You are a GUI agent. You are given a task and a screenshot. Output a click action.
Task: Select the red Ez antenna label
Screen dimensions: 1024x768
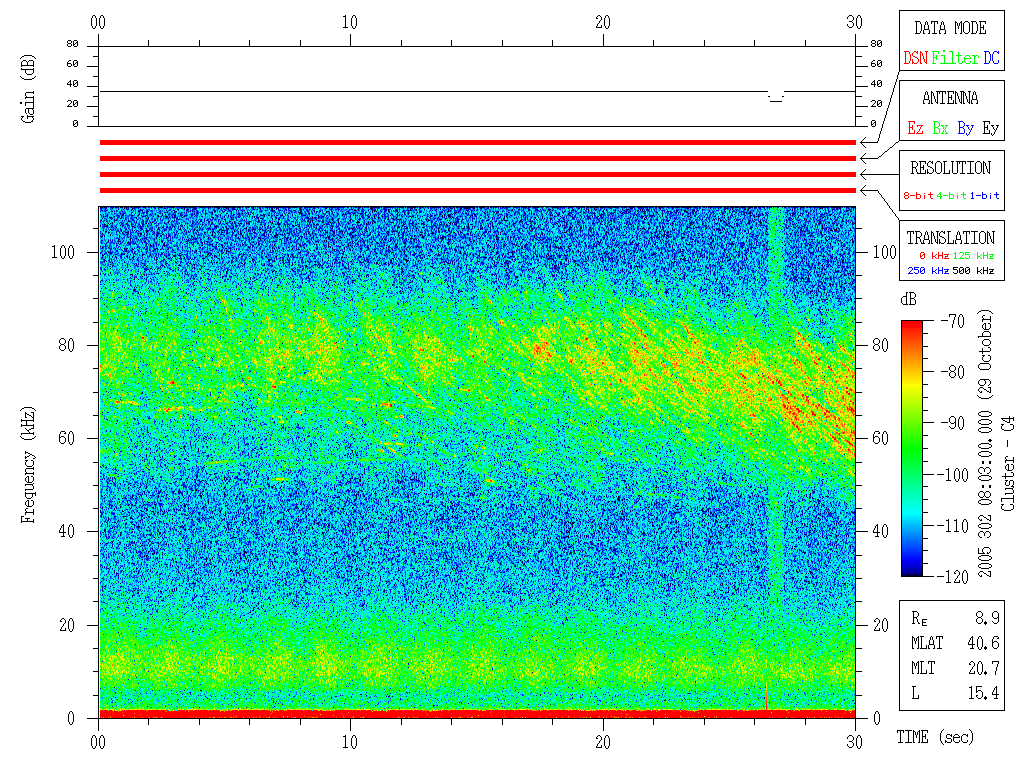tap(915, 128)
